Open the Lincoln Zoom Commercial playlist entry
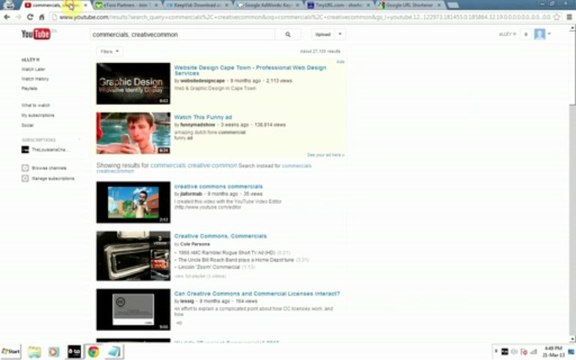 (209, 267)
